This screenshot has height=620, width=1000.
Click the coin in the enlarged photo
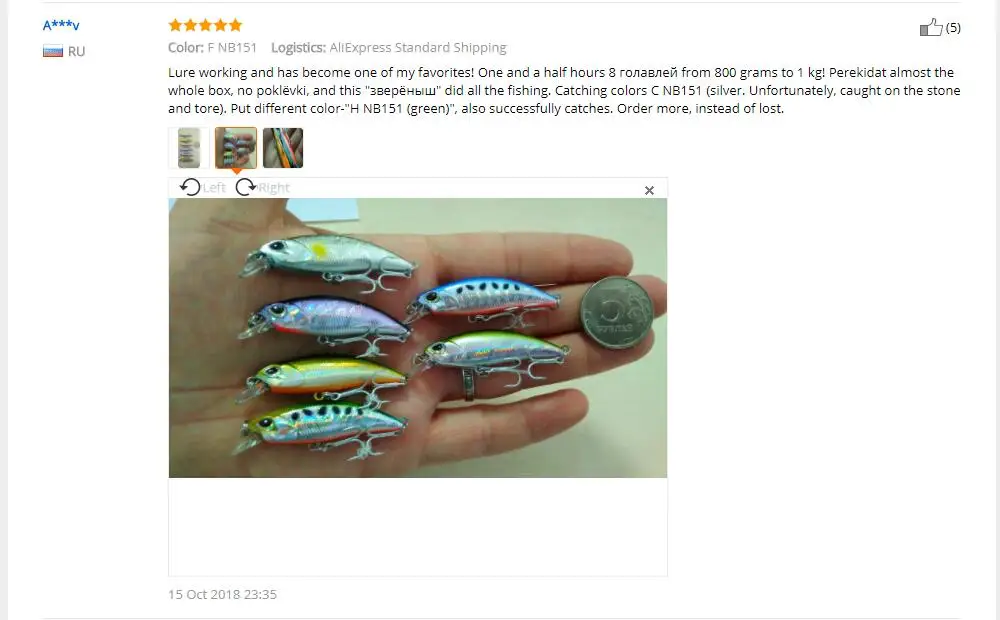click(x=617, y=313)
